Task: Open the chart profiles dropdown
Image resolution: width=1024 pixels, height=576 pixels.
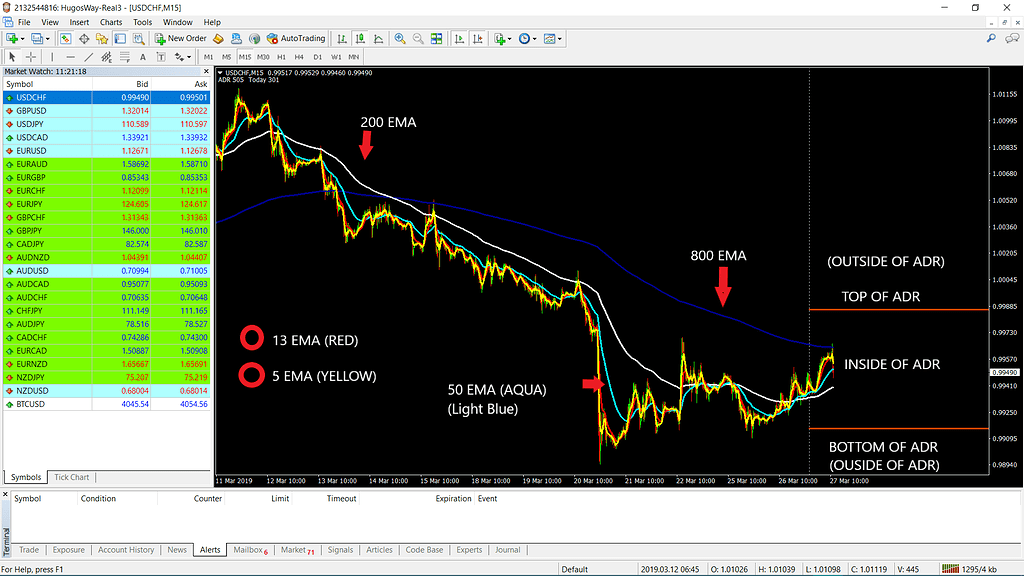Action: (x=47, y=39)
